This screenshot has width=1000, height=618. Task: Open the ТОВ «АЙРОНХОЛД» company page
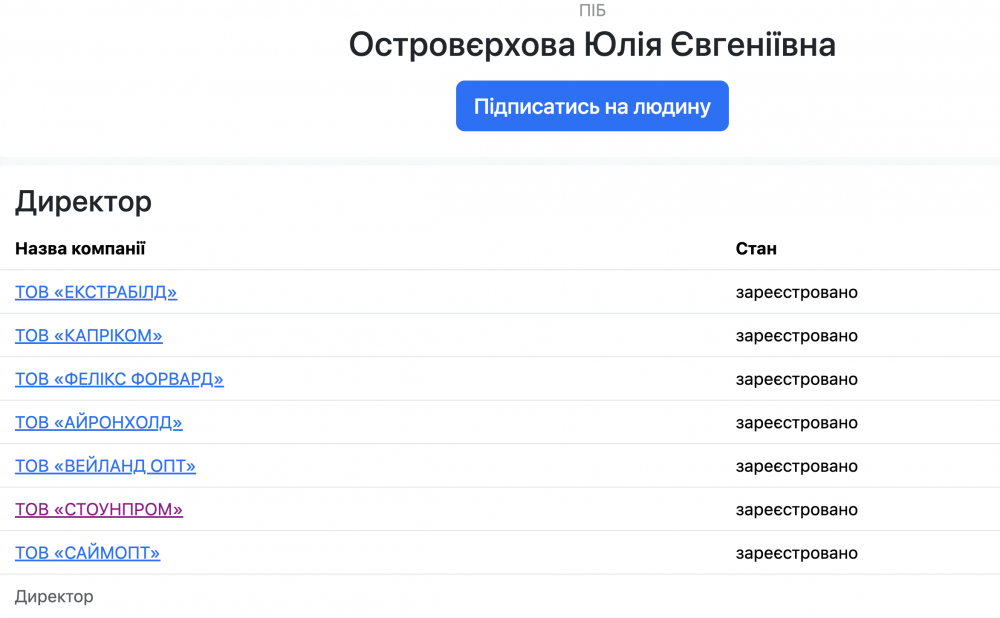[99, 423]
